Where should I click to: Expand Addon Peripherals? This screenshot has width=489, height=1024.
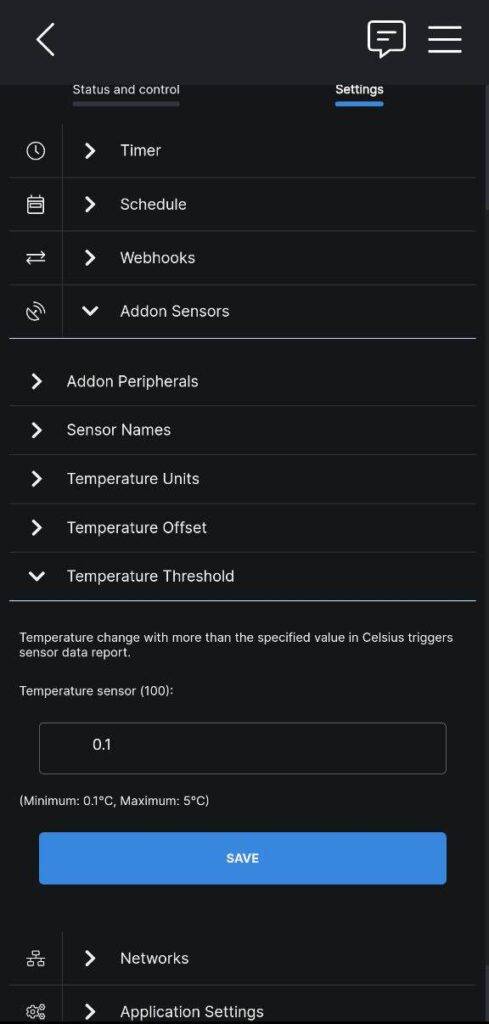[x=243, y=381]
